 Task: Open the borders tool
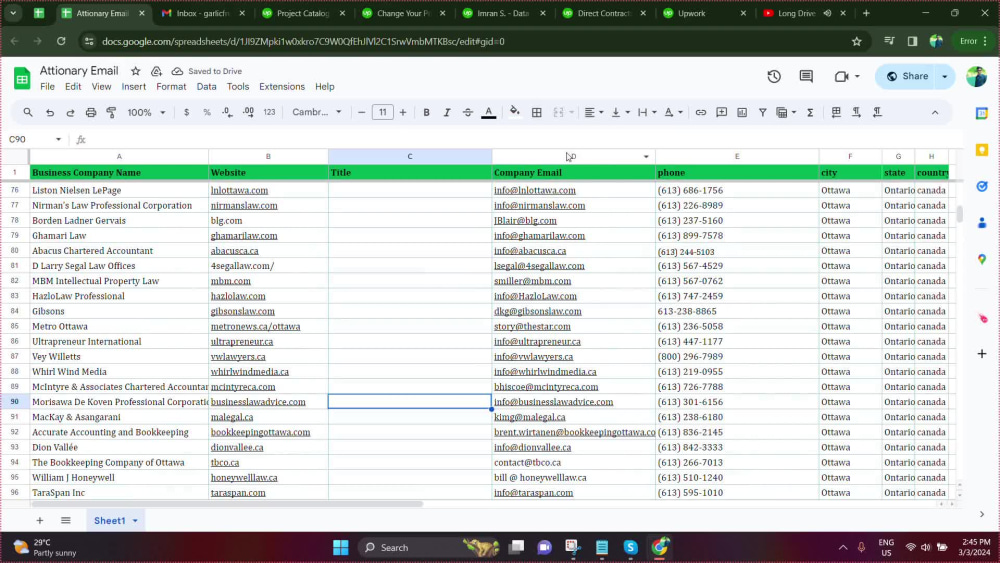pyautogui.click(x=537, y=112)
